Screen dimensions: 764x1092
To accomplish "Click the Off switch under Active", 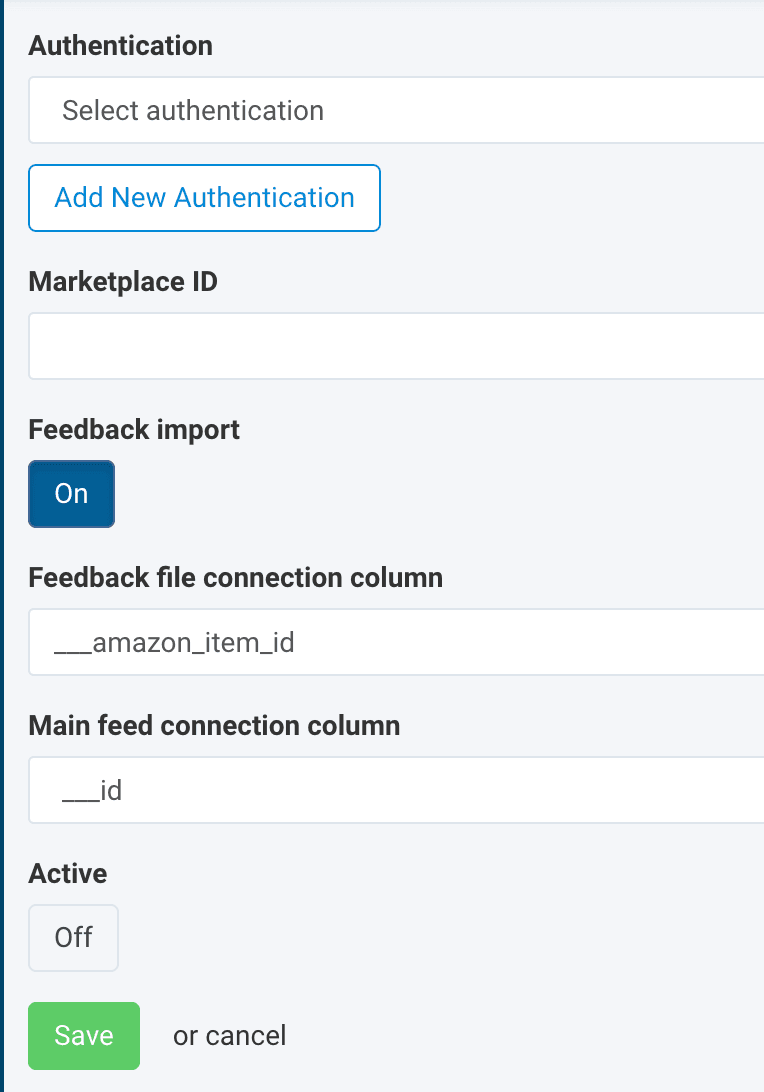I will (x=73, y=938).
